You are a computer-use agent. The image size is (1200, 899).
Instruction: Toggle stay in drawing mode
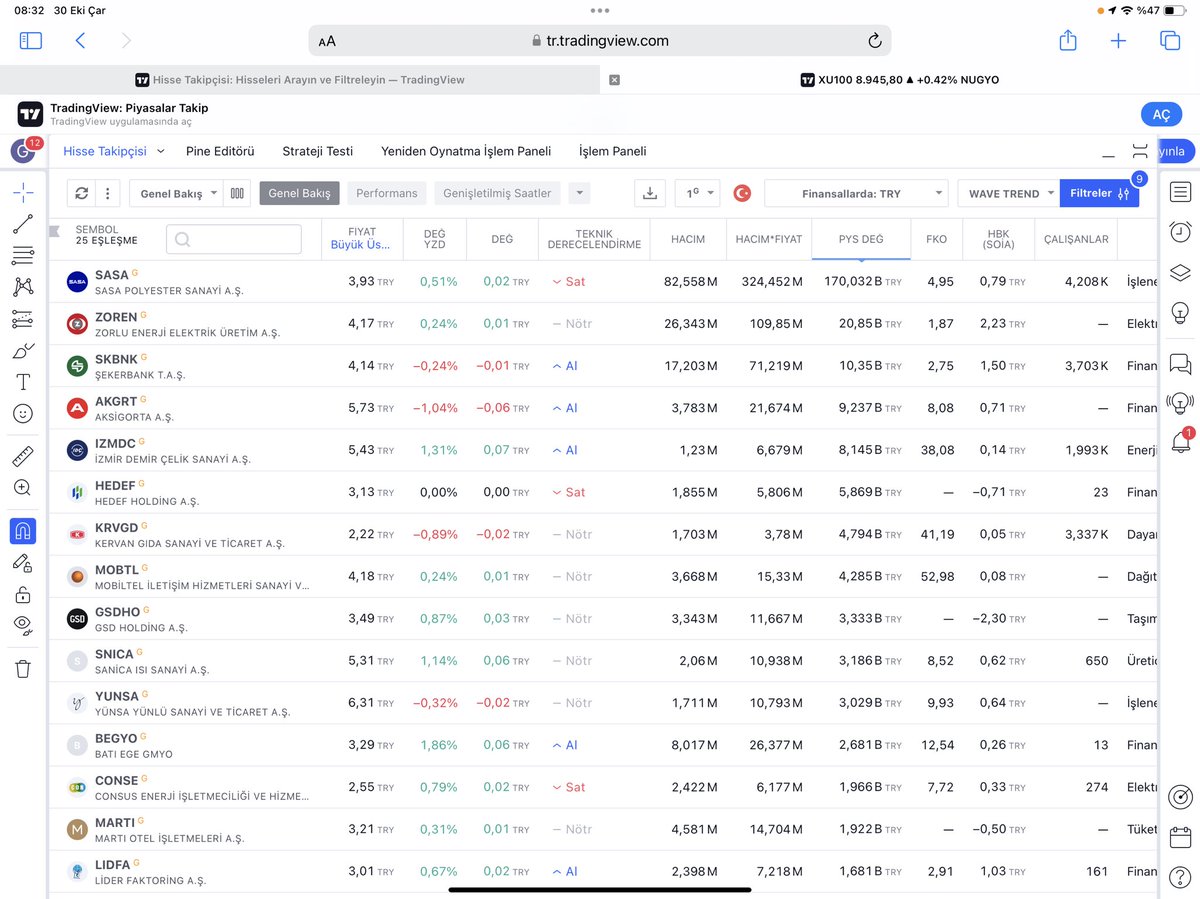click(23, 563)
